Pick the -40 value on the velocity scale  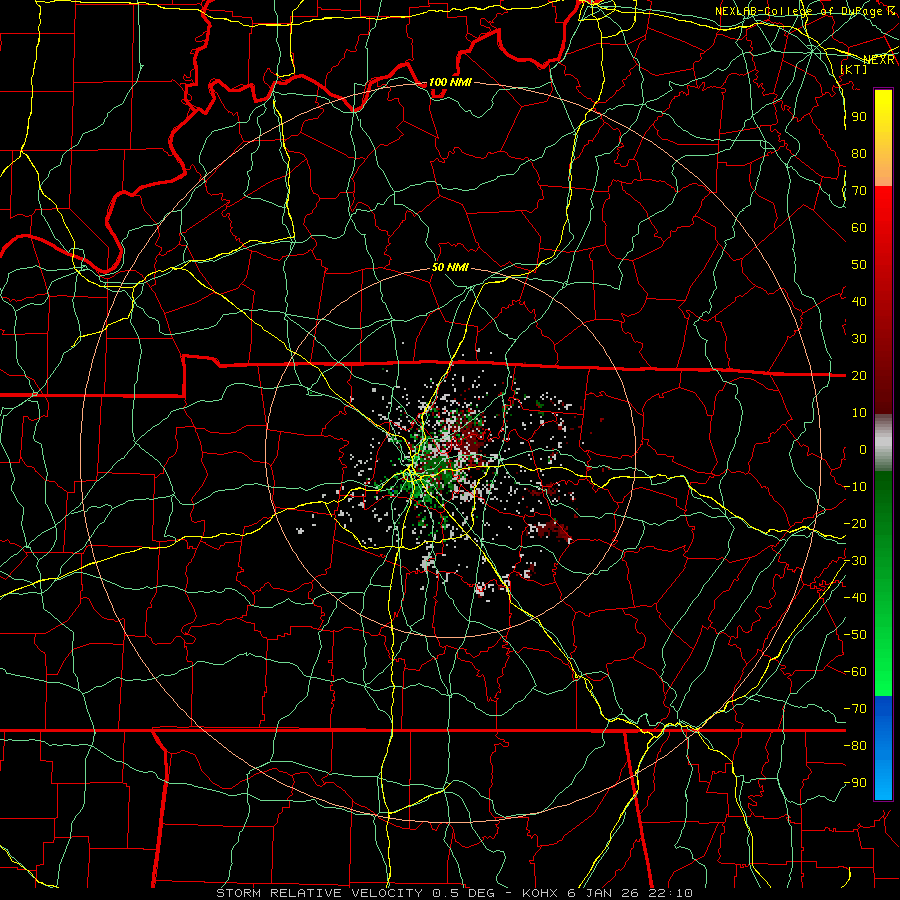pyautogui.click(x=856, y=598)
